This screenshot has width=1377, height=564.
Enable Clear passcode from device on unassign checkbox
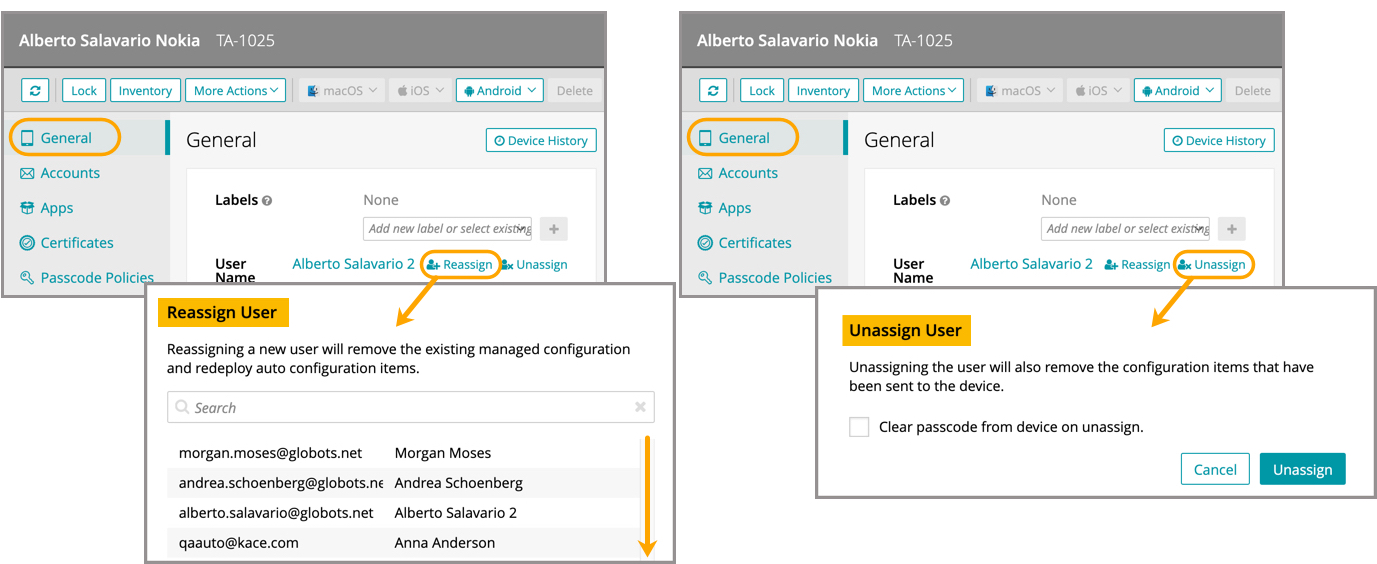pyautogui.click(x=859, y=427)
